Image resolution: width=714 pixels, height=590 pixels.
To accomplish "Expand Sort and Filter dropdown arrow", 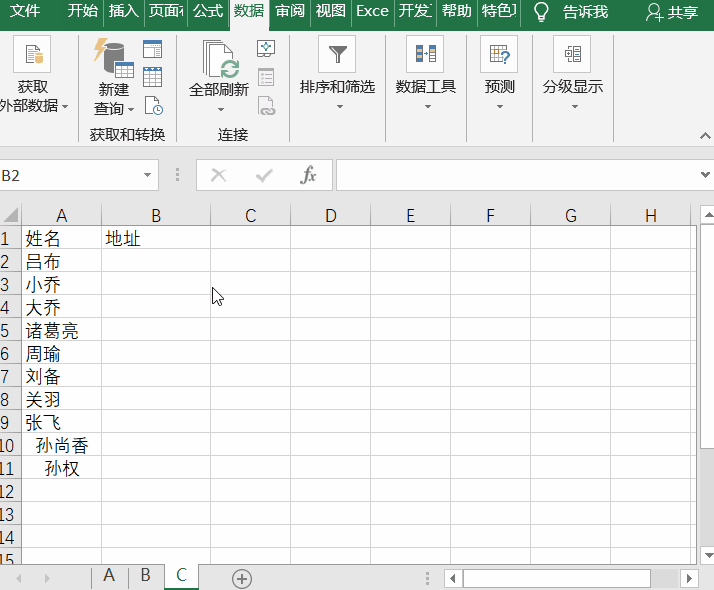I will (x=340, y=107).
